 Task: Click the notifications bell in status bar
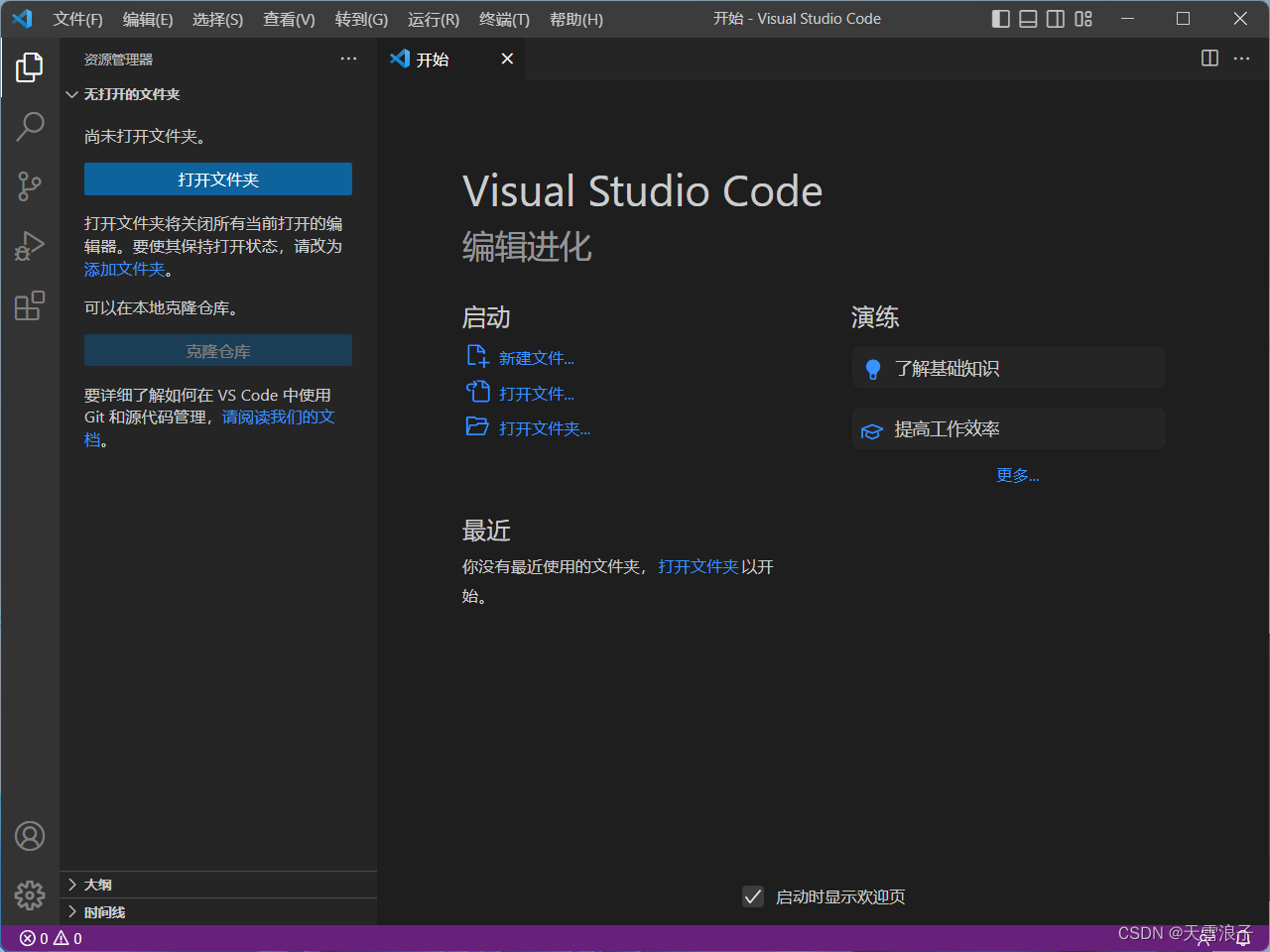tap(1243, 938)
